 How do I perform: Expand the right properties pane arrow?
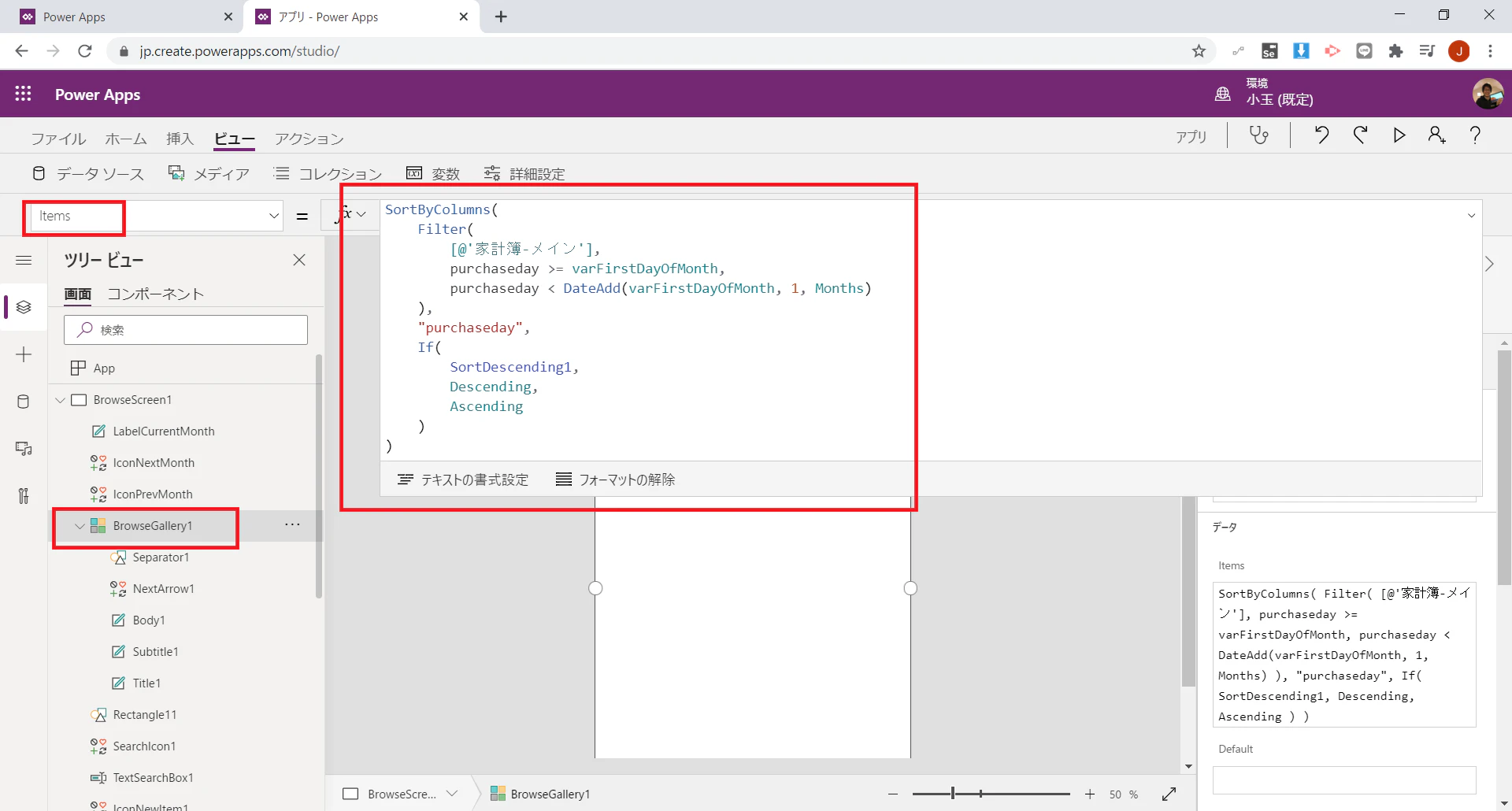pos(1489,264)
